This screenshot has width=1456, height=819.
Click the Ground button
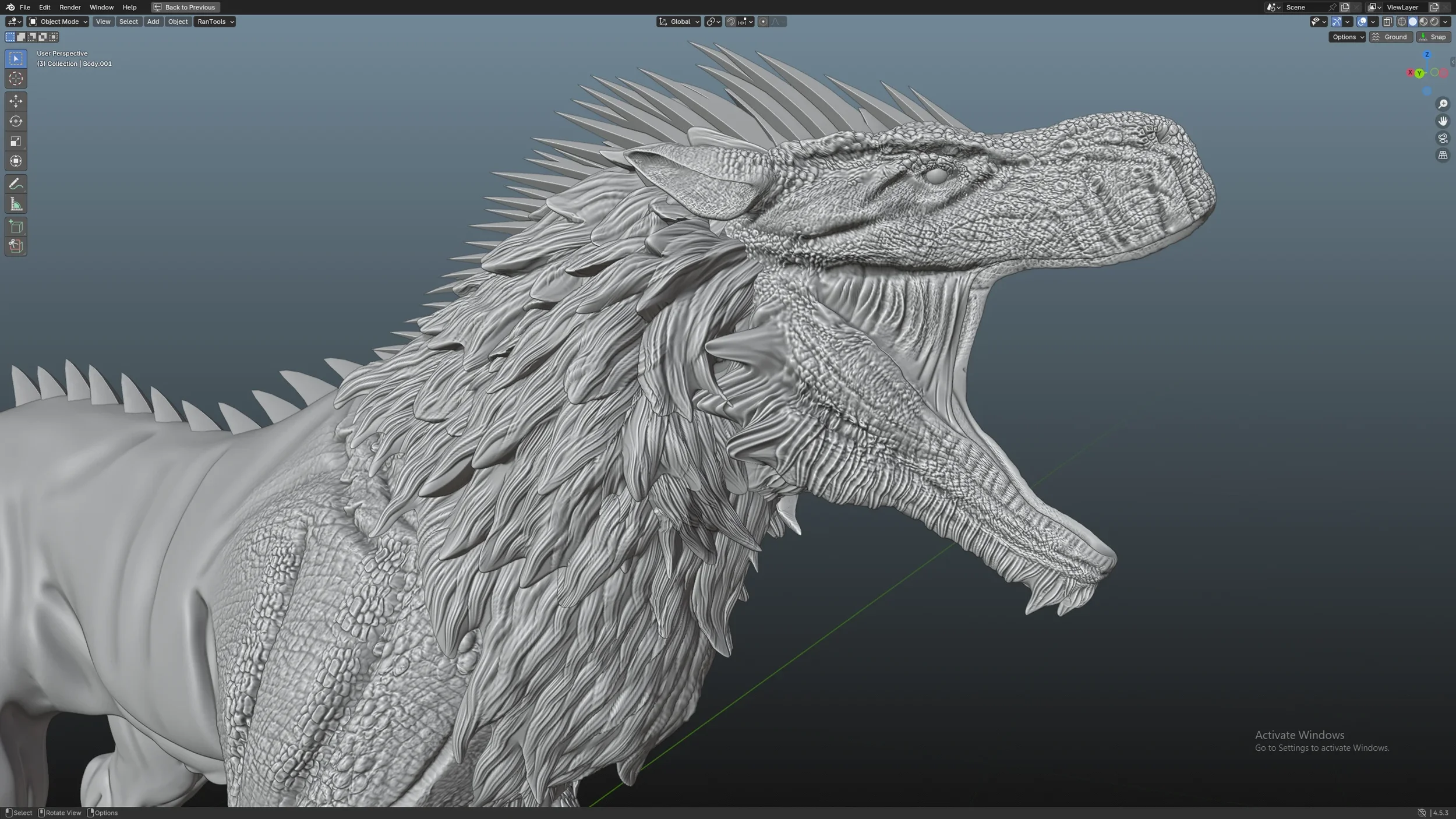[1390, 37]
